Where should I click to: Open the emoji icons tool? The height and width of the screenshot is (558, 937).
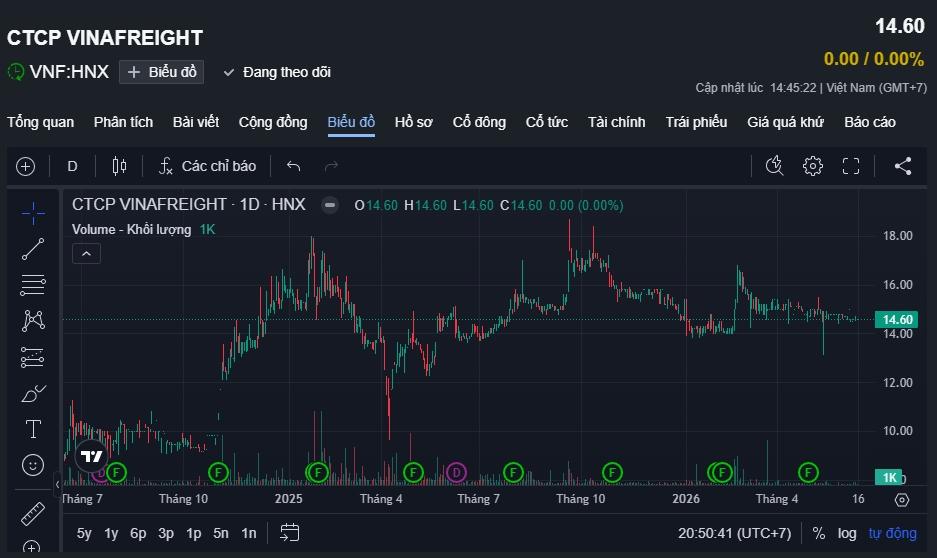click(x=33, y=465)
